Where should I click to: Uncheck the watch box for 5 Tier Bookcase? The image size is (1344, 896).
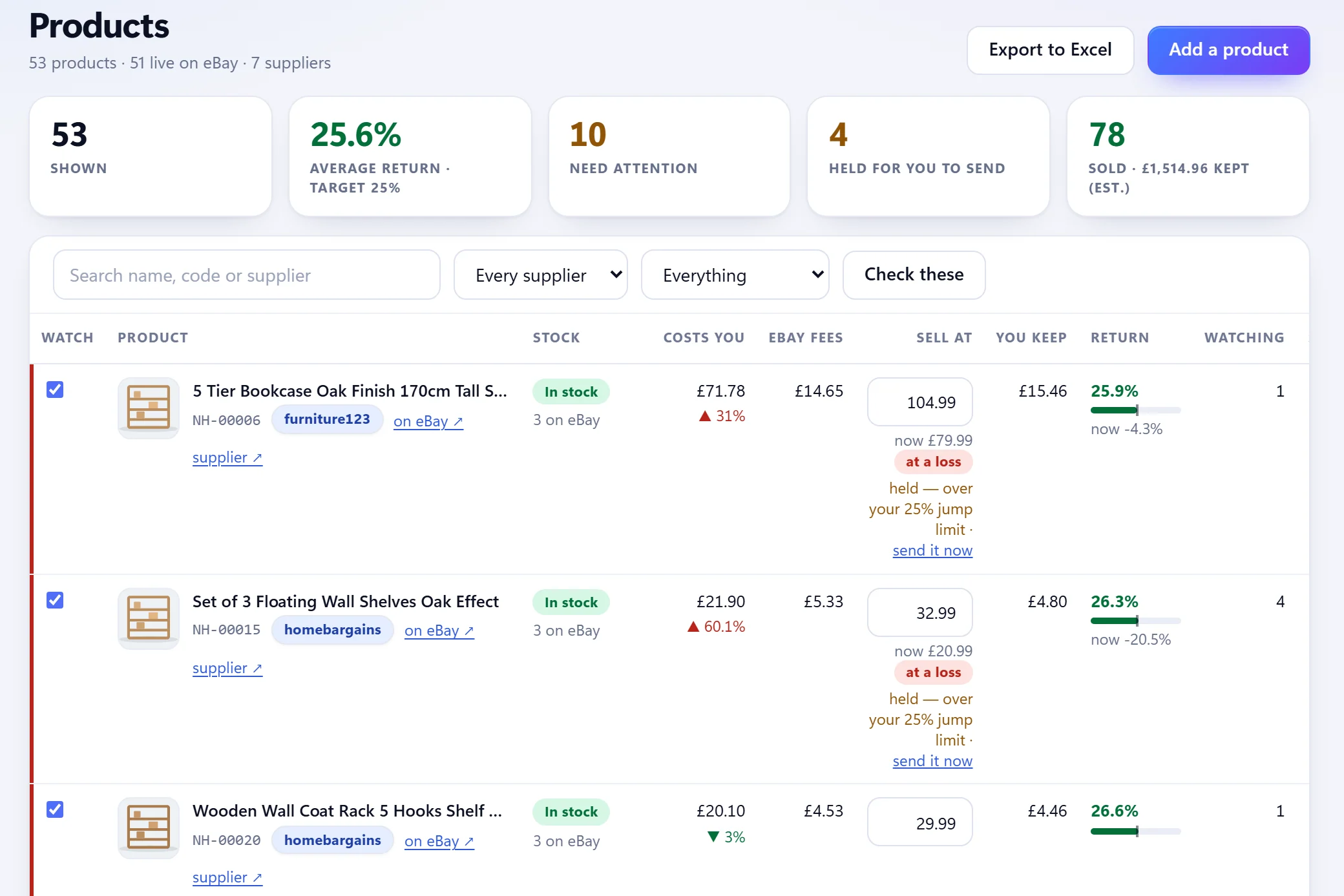coord(55,390)
